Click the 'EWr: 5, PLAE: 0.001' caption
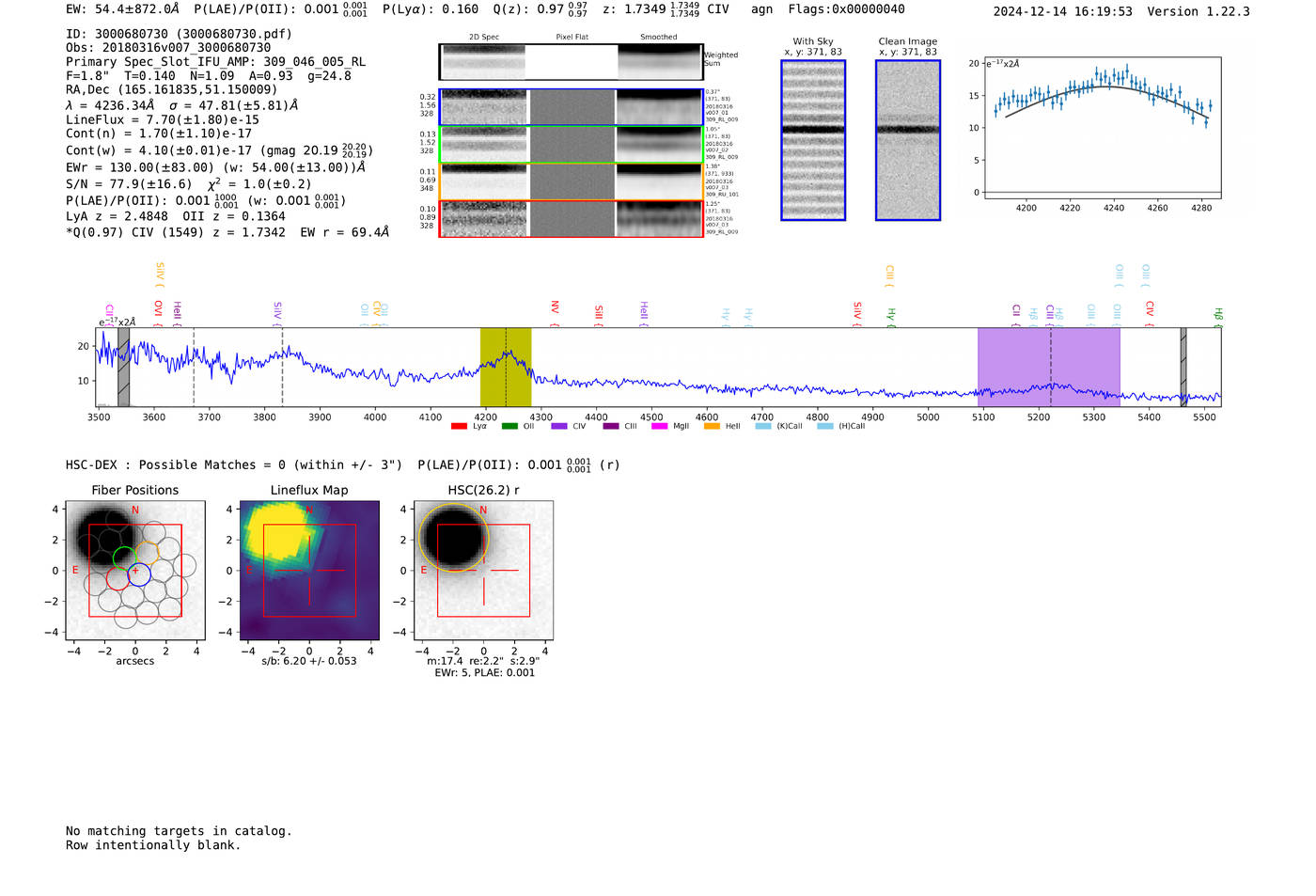Viewport: 1316px width, 896px height. 484,673
